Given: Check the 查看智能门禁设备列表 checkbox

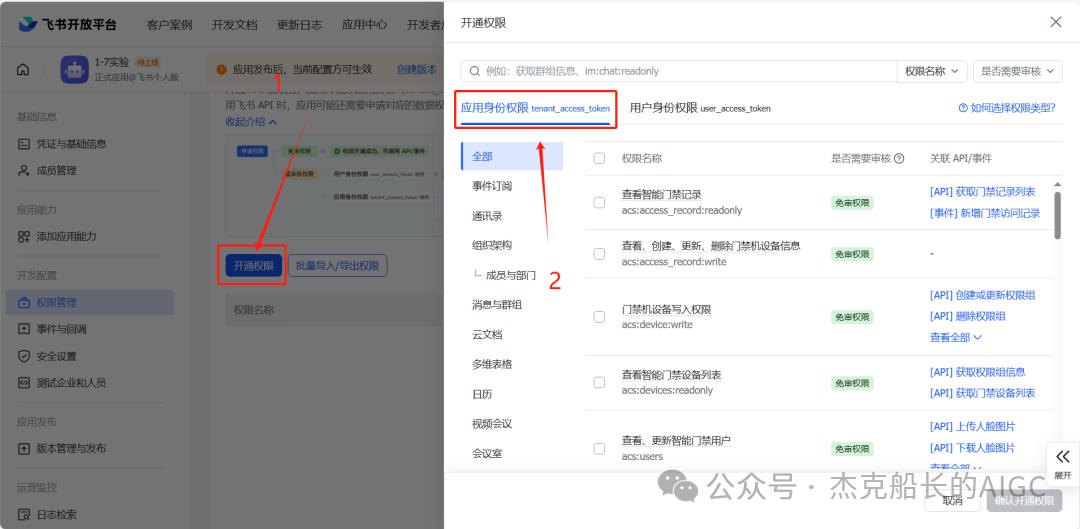Looking at the screenshot, I should 599,382.
